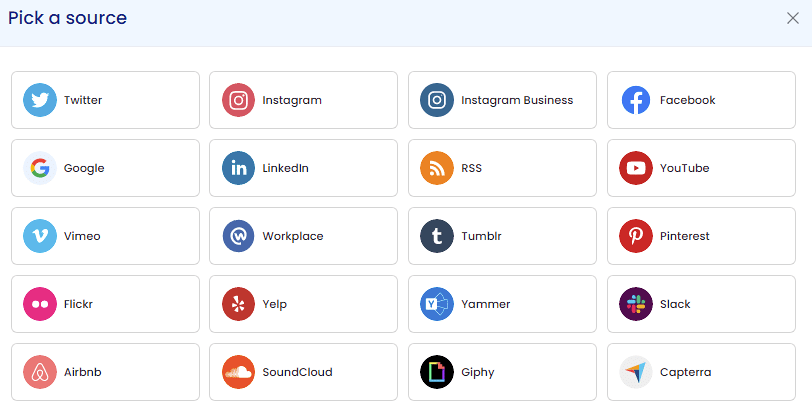Choose the Instagram camera icon
Screen dimensions: 812x412
[x=238, y=100]
